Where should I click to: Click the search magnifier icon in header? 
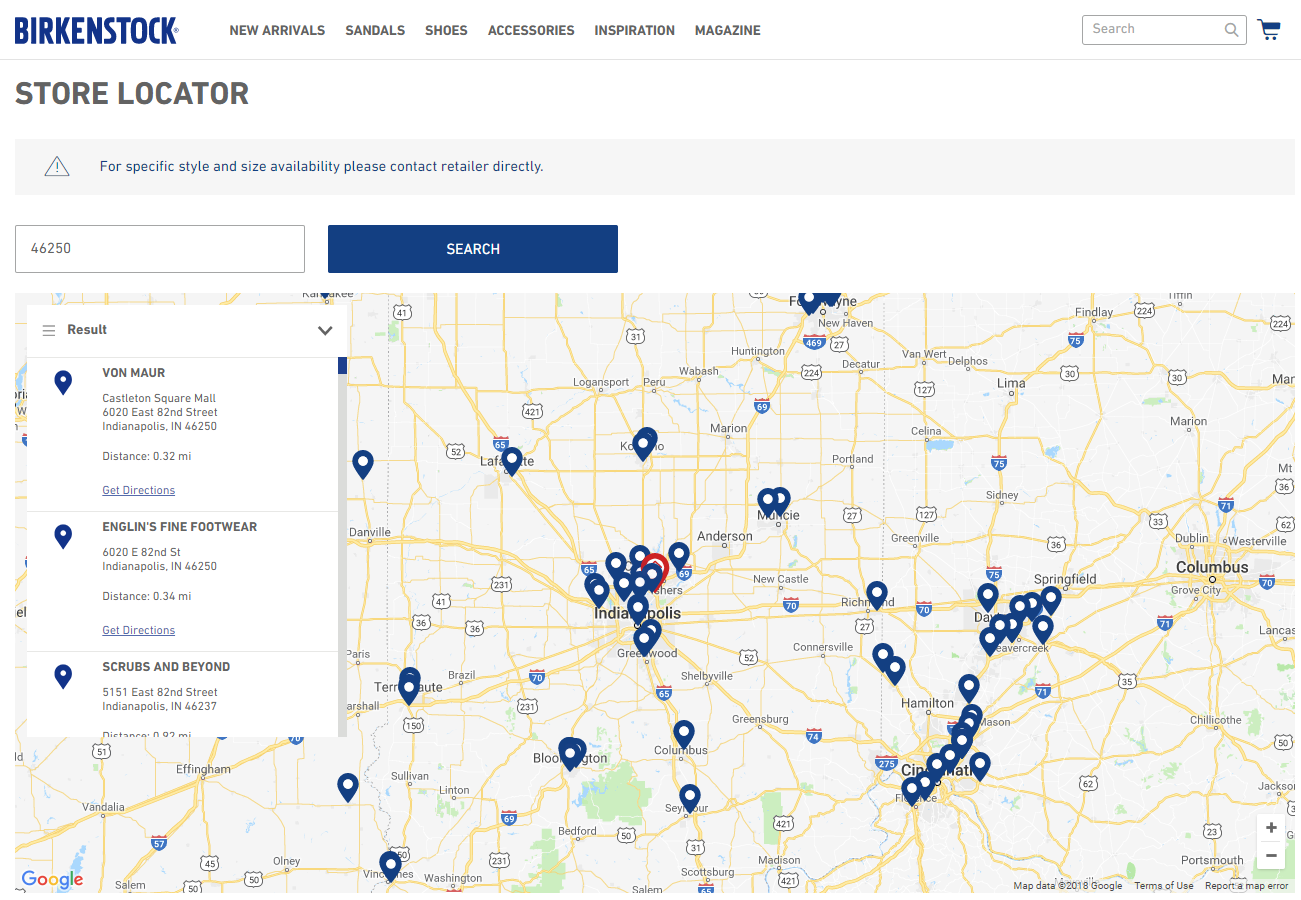pyautogui.click(x=1231, y=30)
